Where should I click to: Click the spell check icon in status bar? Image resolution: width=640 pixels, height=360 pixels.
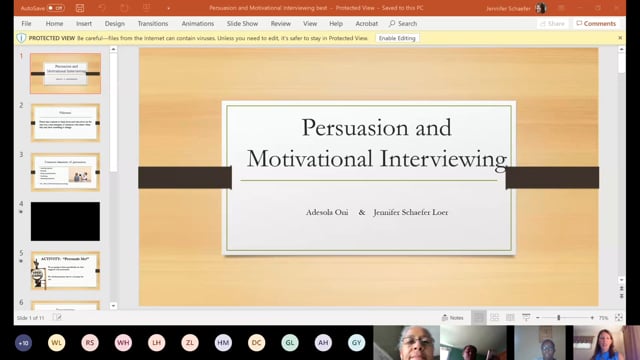point(57,317)
